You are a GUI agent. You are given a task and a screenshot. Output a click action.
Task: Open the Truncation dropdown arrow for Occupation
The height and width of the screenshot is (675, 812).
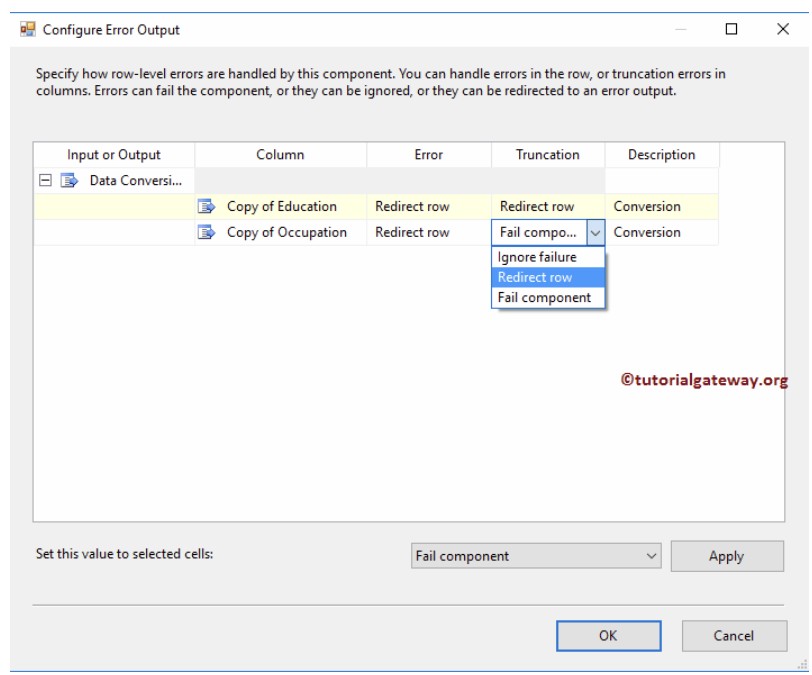(596, 233)
